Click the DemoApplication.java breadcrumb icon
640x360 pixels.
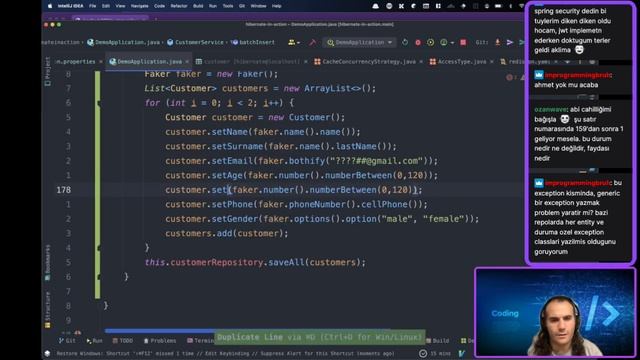pyautogui.click(x=91, y=42)
